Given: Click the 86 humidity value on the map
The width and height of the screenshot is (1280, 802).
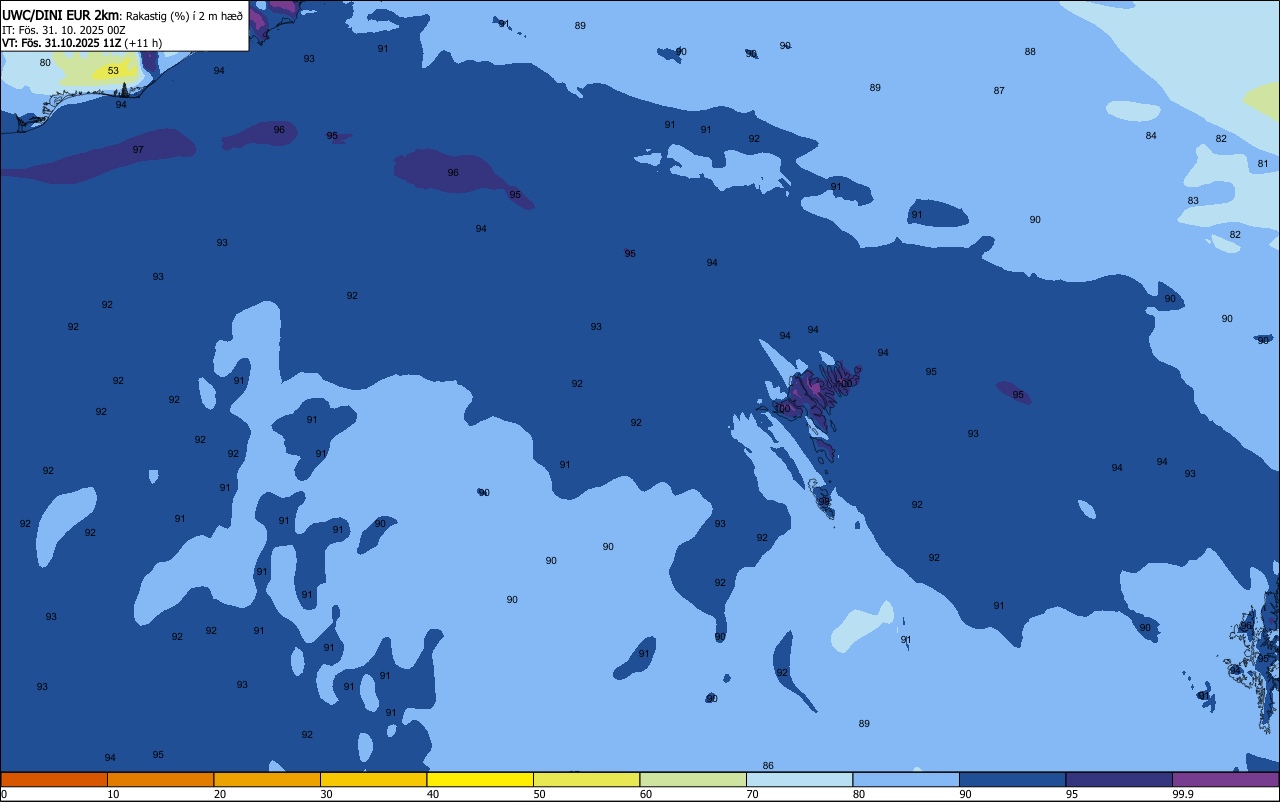Looking at the screenshot, I should click(768, 766).
